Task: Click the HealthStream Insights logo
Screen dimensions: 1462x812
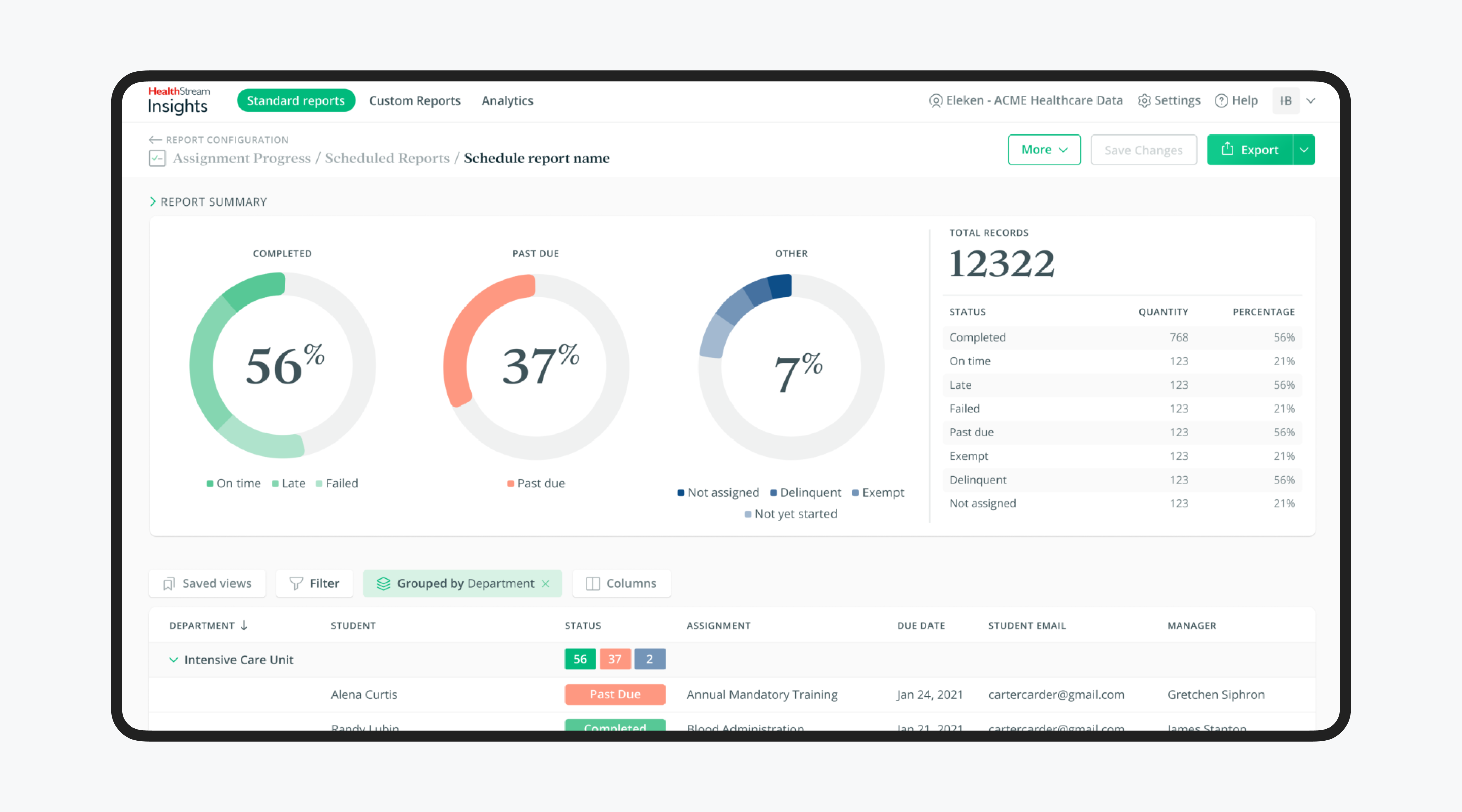Action: (178, 100)
